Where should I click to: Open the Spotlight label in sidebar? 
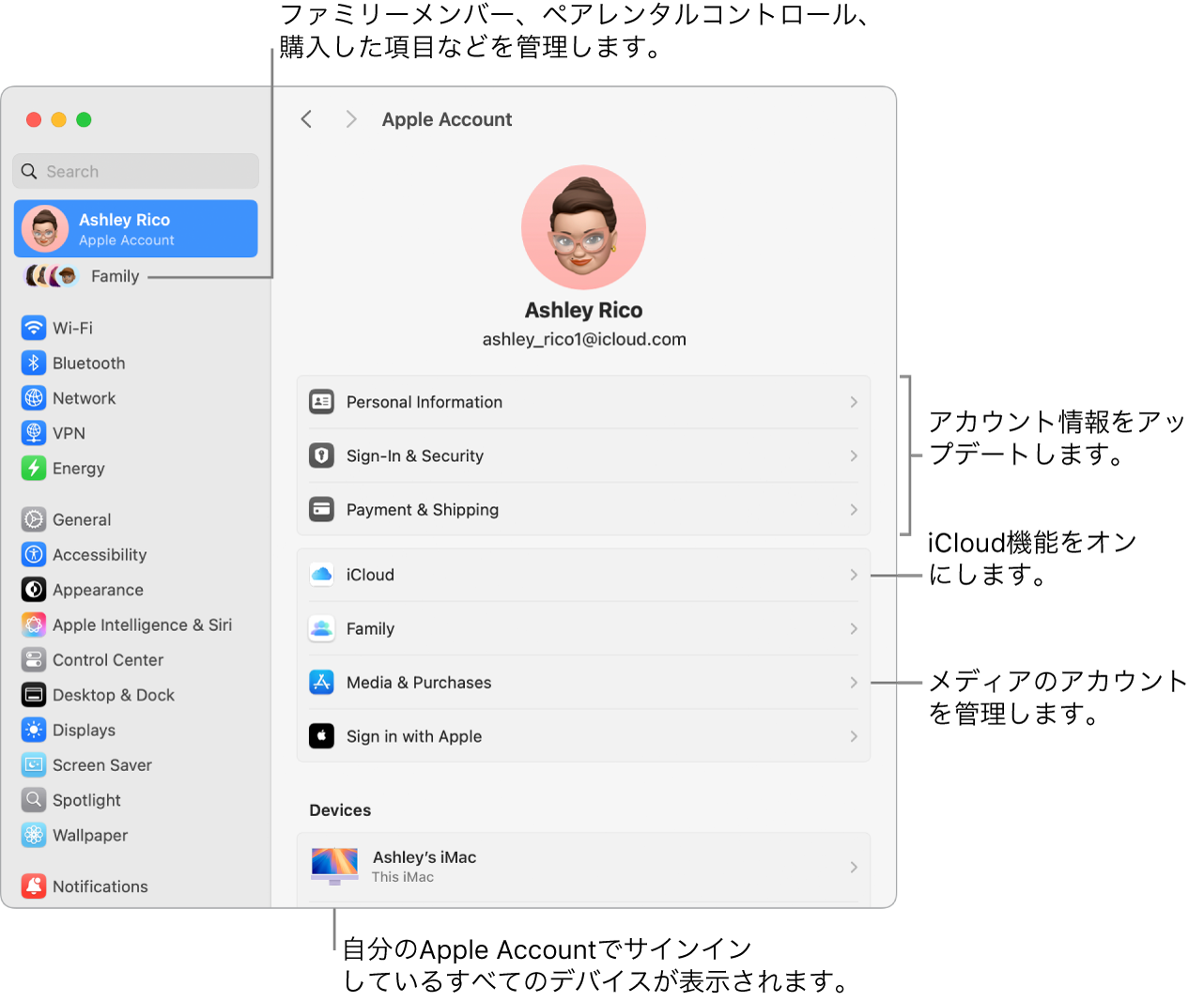point(86,800)
